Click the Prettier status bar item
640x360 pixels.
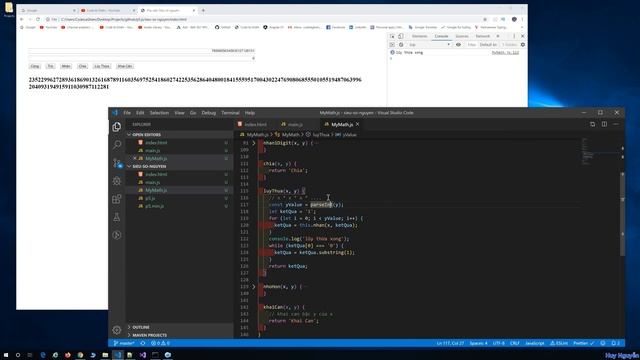(x=584, y=343)
